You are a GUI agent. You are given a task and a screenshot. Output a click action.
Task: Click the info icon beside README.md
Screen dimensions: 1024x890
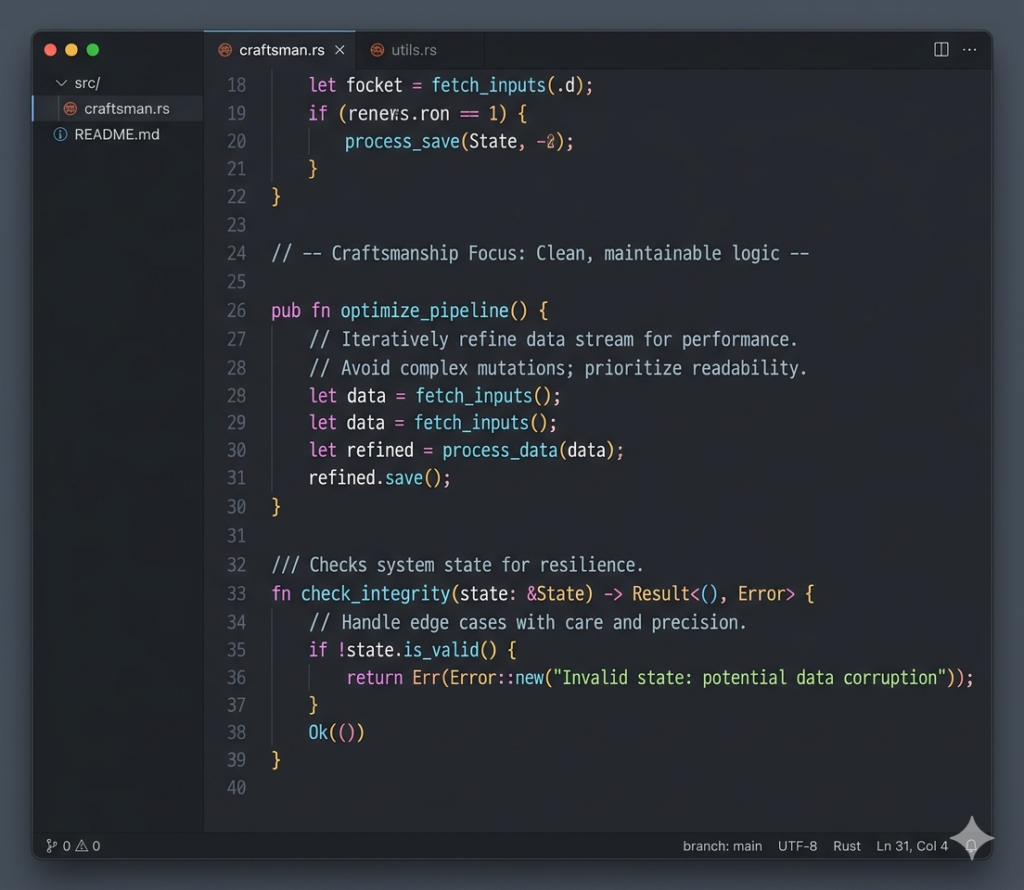(x=60, y=134)
